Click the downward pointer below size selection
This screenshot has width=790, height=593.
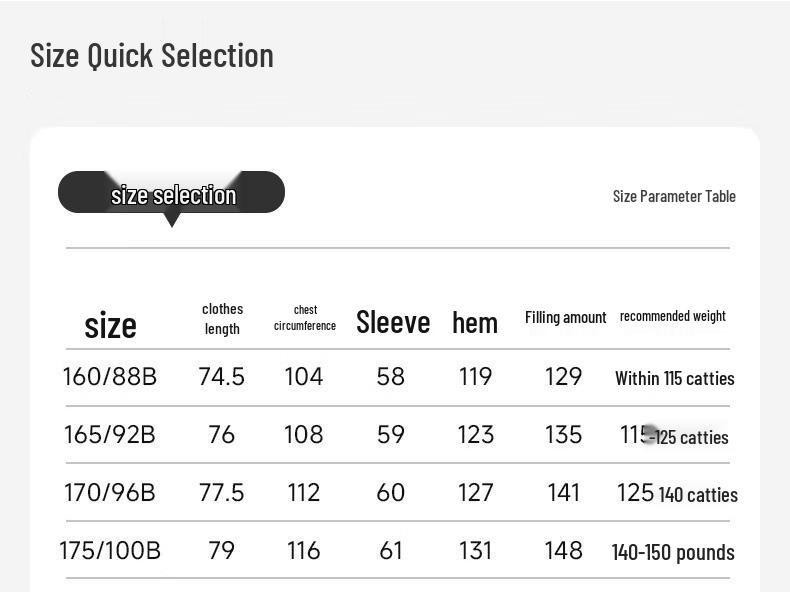(x=171, y=221)
